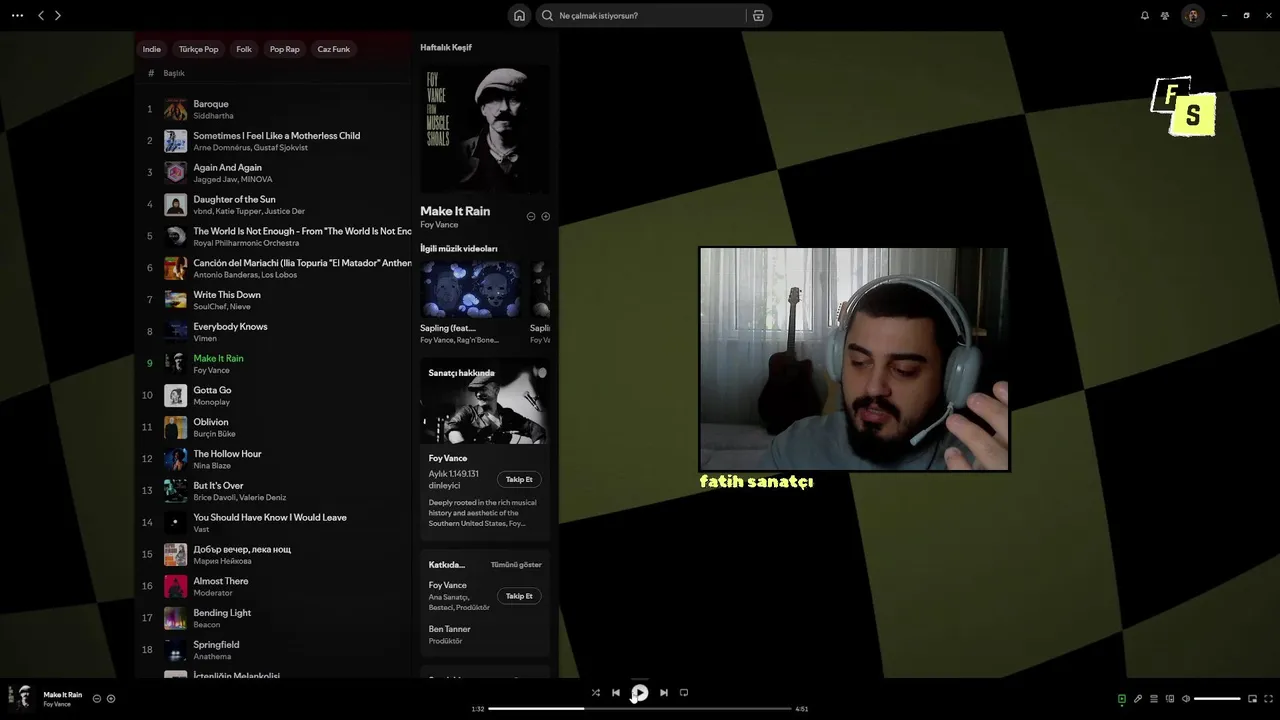Open the connect to a device icon

click(x=1170, y=699)
